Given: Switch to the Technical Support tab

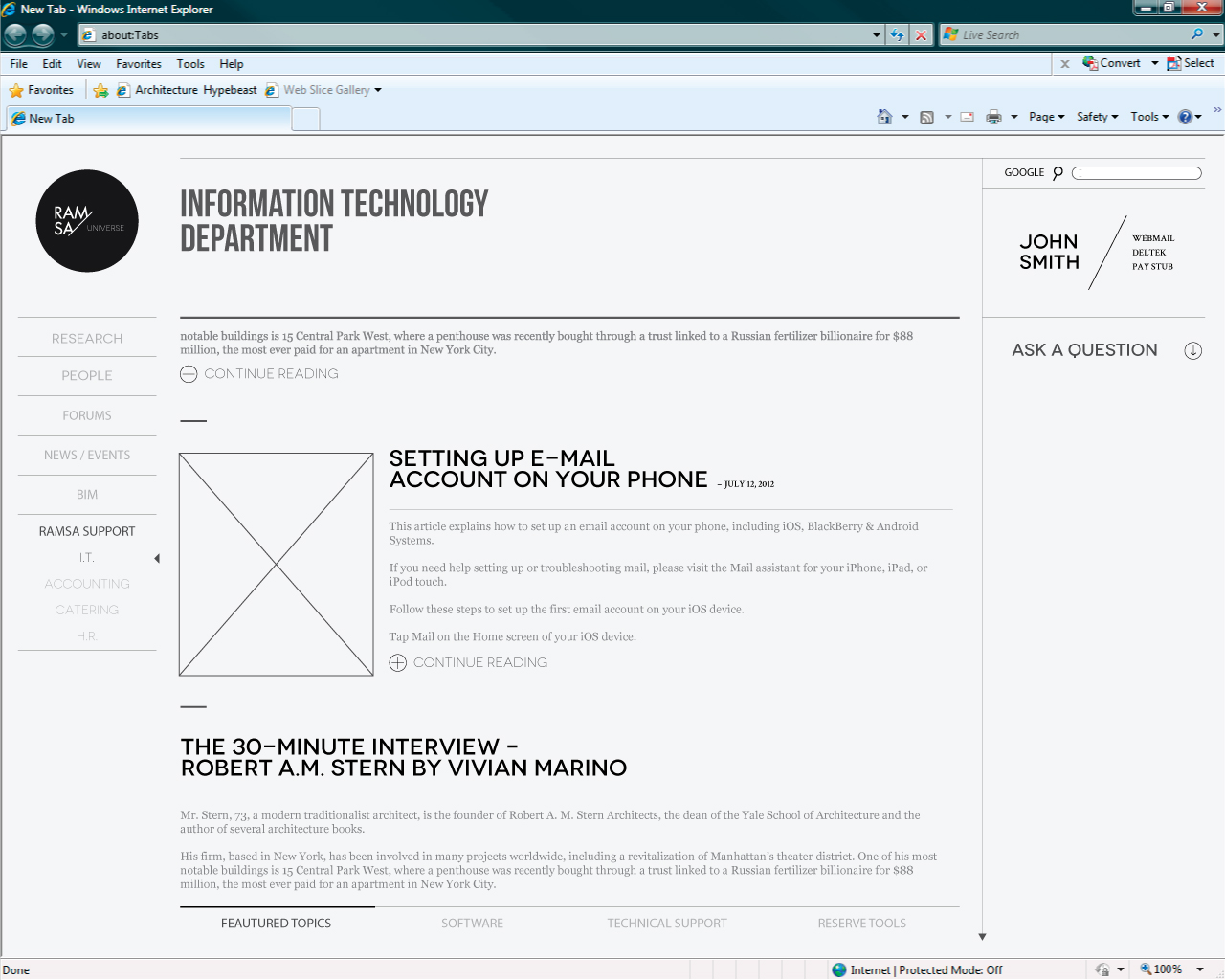Looking at the screenshot, I should pos(667,924).
